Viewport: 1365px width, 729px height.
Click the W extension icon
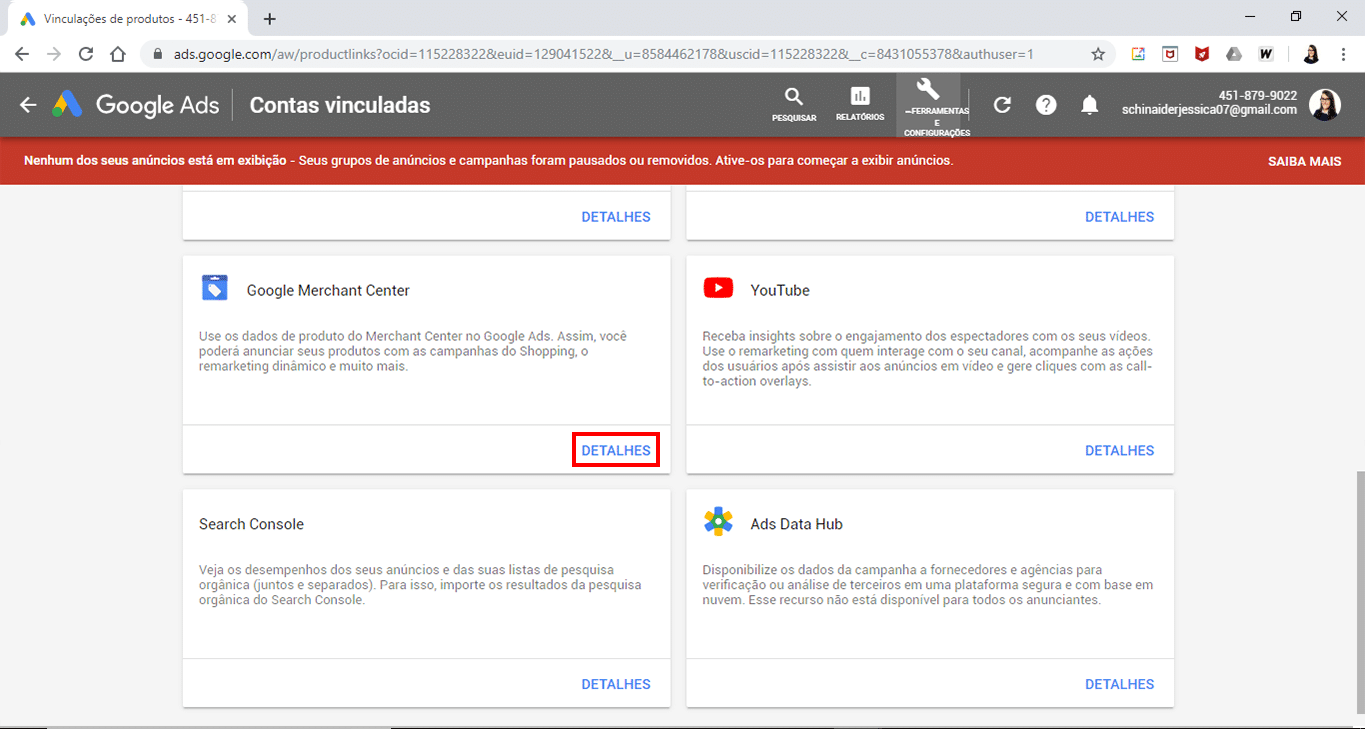click(1266, 54)
